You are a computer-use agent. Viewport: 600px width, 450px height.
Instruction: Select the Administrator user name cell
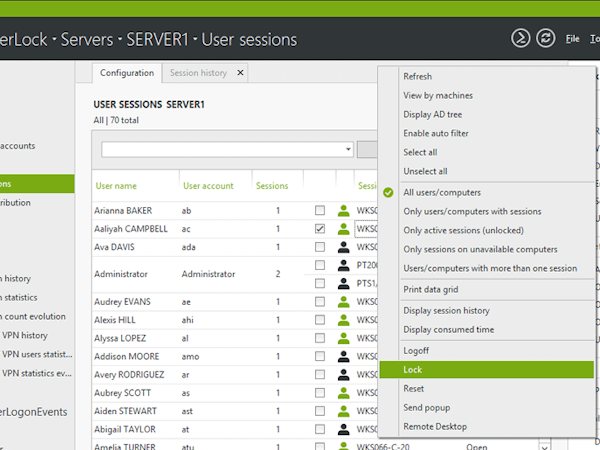121,274
